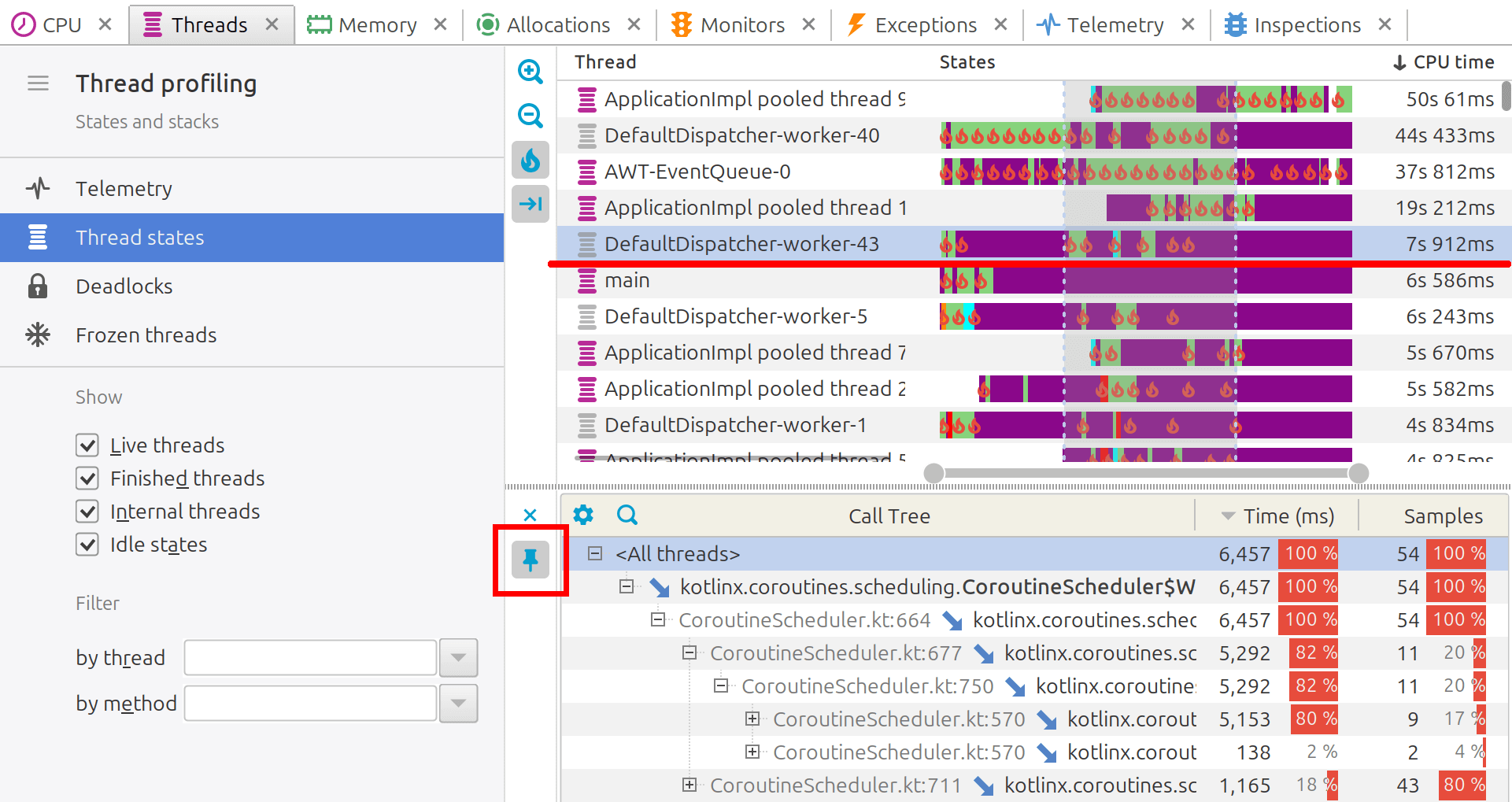Focus the by thread filter input
1512x802 pixels.
(310, 657)
